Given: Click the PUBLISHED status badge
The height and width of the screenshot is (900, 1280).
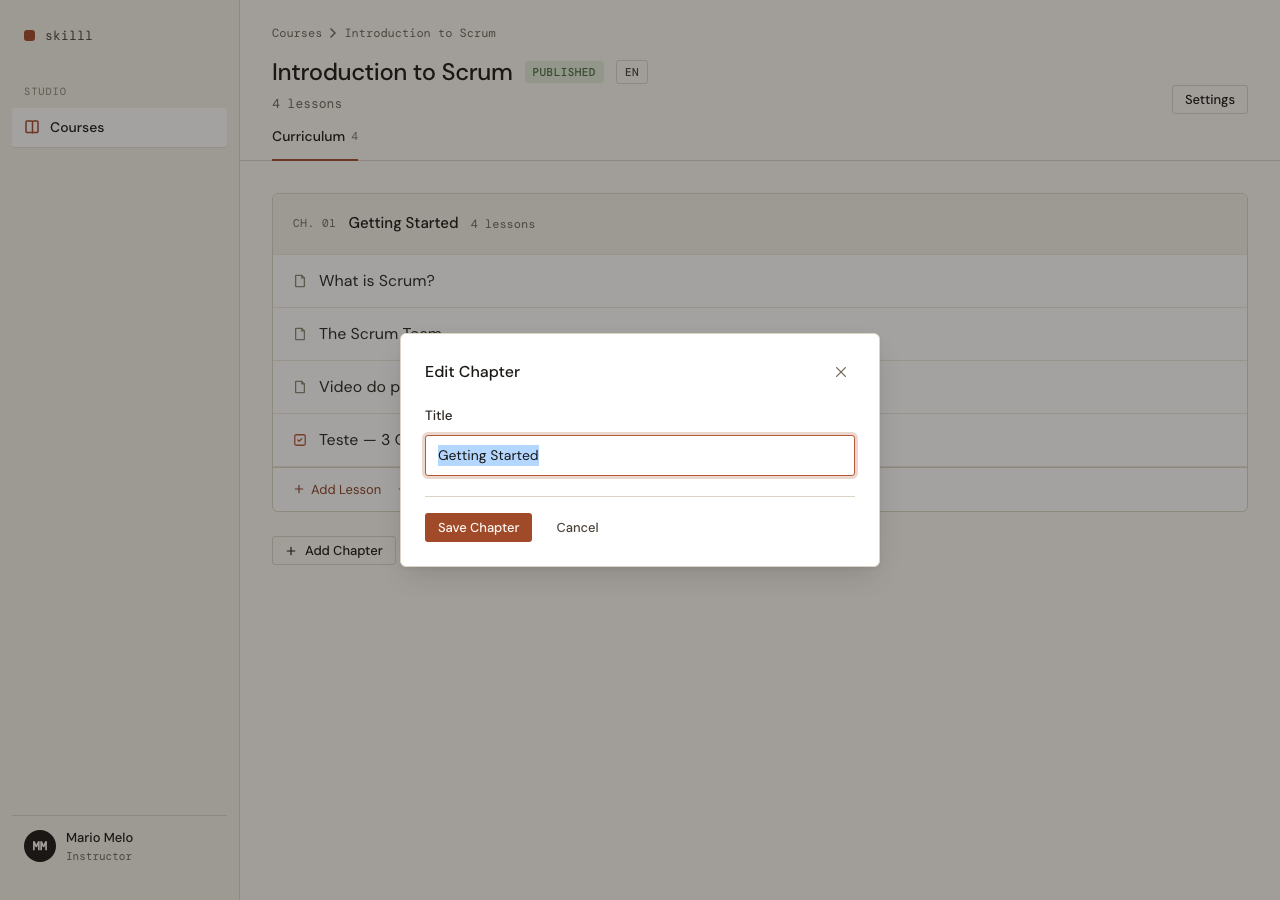Looking at the screenshot, I should [x=564, y=72].
